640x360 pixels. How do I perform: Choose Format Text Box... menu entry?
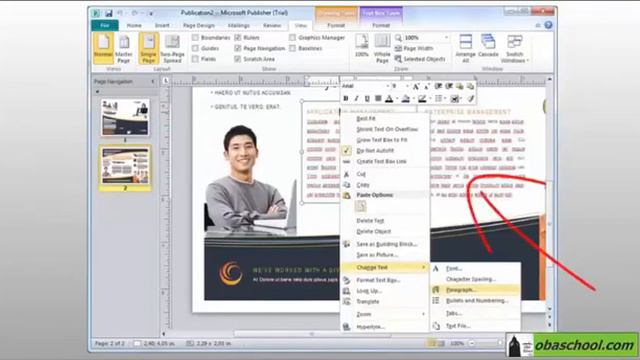(x=385, y=280)
